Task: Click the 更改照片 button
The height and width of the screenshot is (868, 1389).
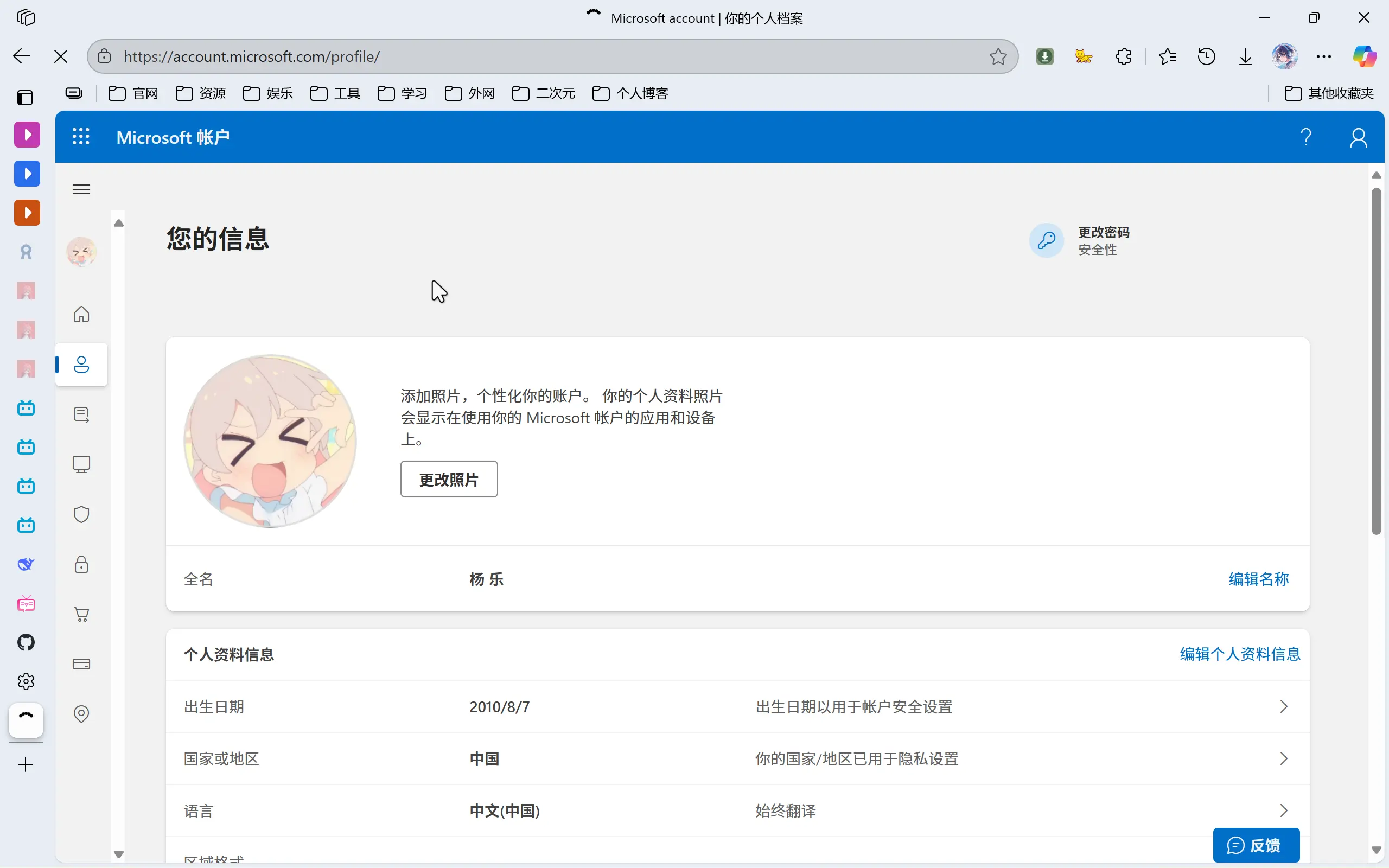Action: click(449, 480)
